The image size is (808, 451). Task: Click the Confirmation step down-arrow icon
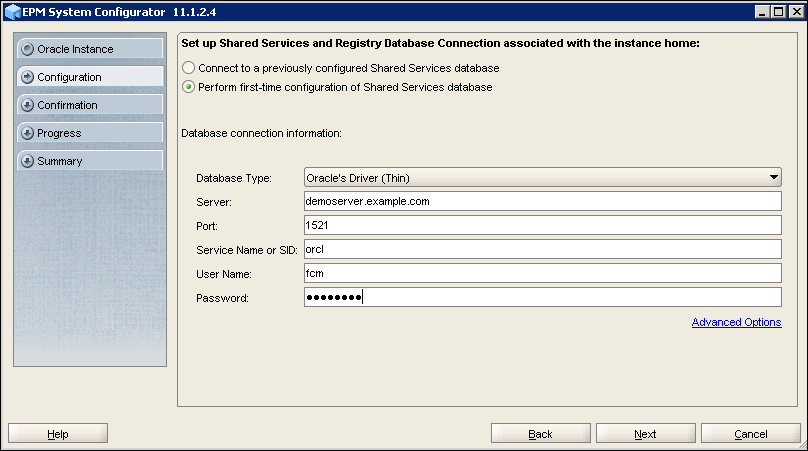pyautogui.click(x=27, y=105)
